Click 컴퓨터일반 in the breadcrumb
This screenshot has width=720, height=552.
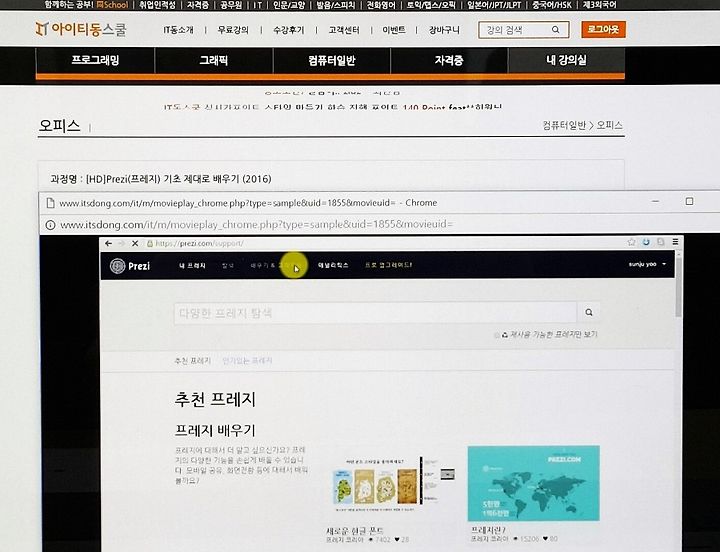click(x=564, y=125)
